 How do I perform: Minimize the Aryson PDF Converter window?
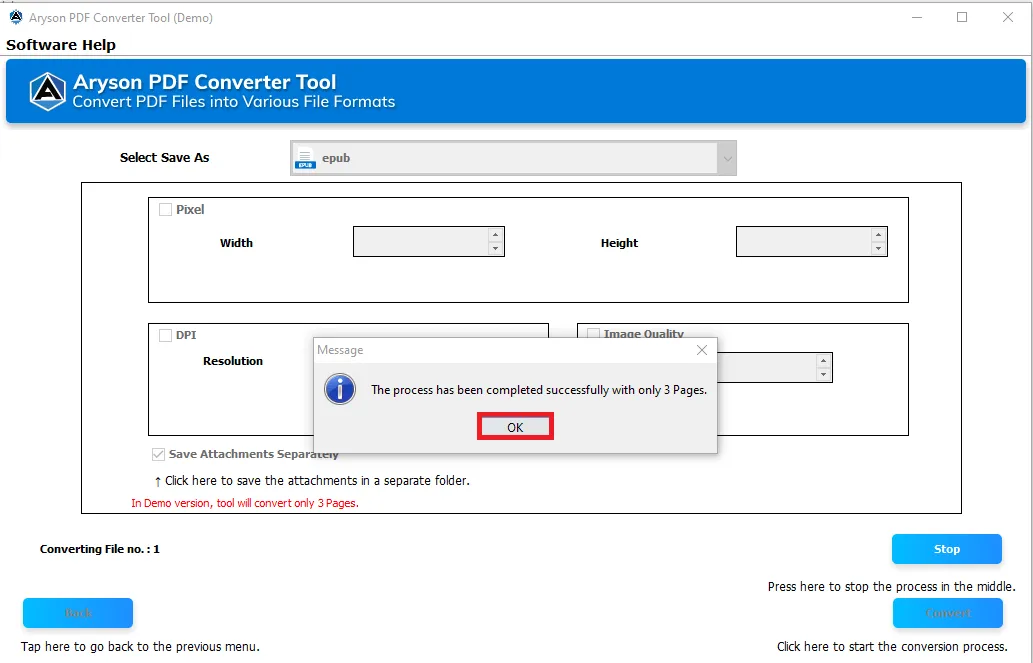pyautogui.click(x=916, y=18)
